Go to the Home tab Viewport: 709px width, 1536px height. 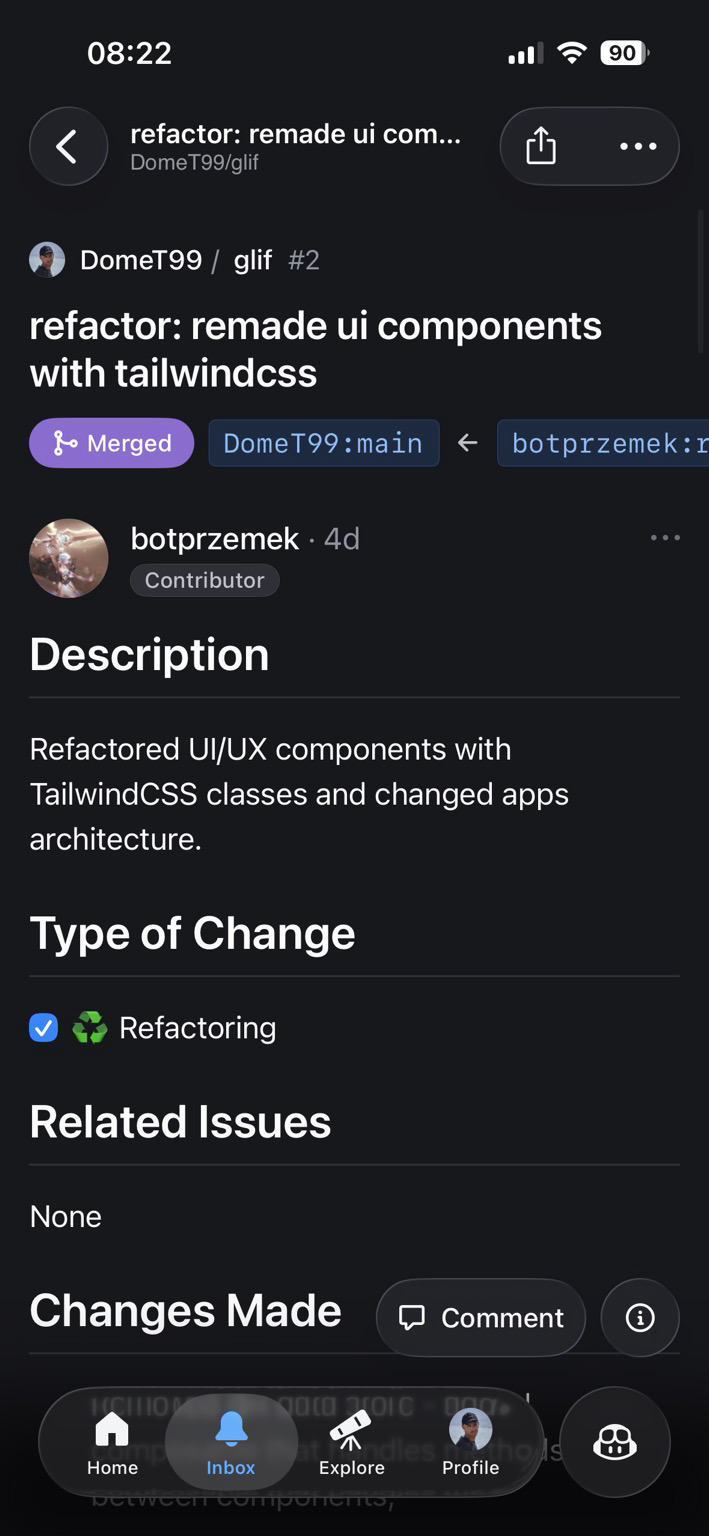[112, 1444]
